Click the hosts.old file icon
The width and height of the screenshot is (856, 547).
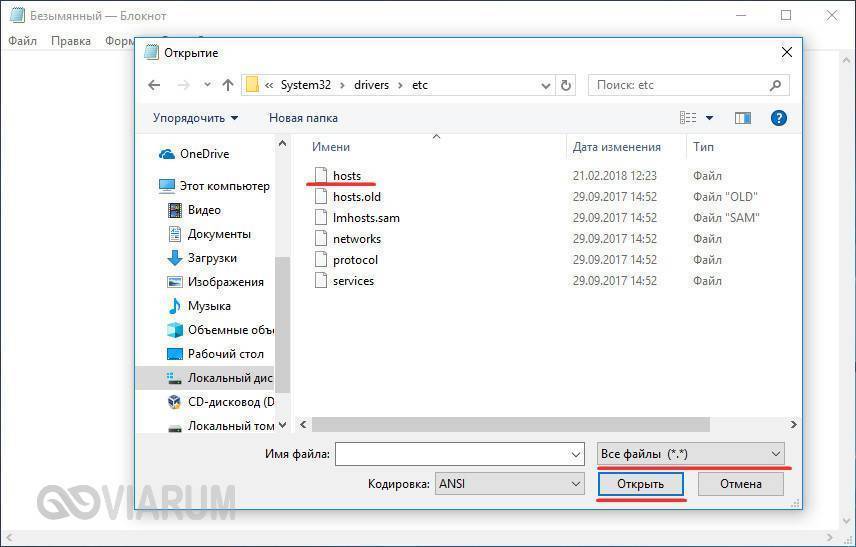pyautogui.click(x=321, y=197)
